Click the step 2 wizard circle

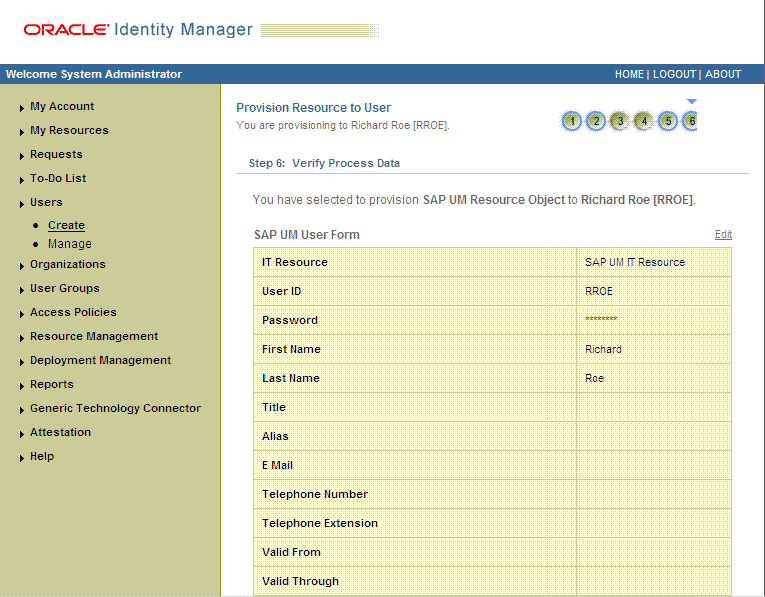tap(596, 121)
